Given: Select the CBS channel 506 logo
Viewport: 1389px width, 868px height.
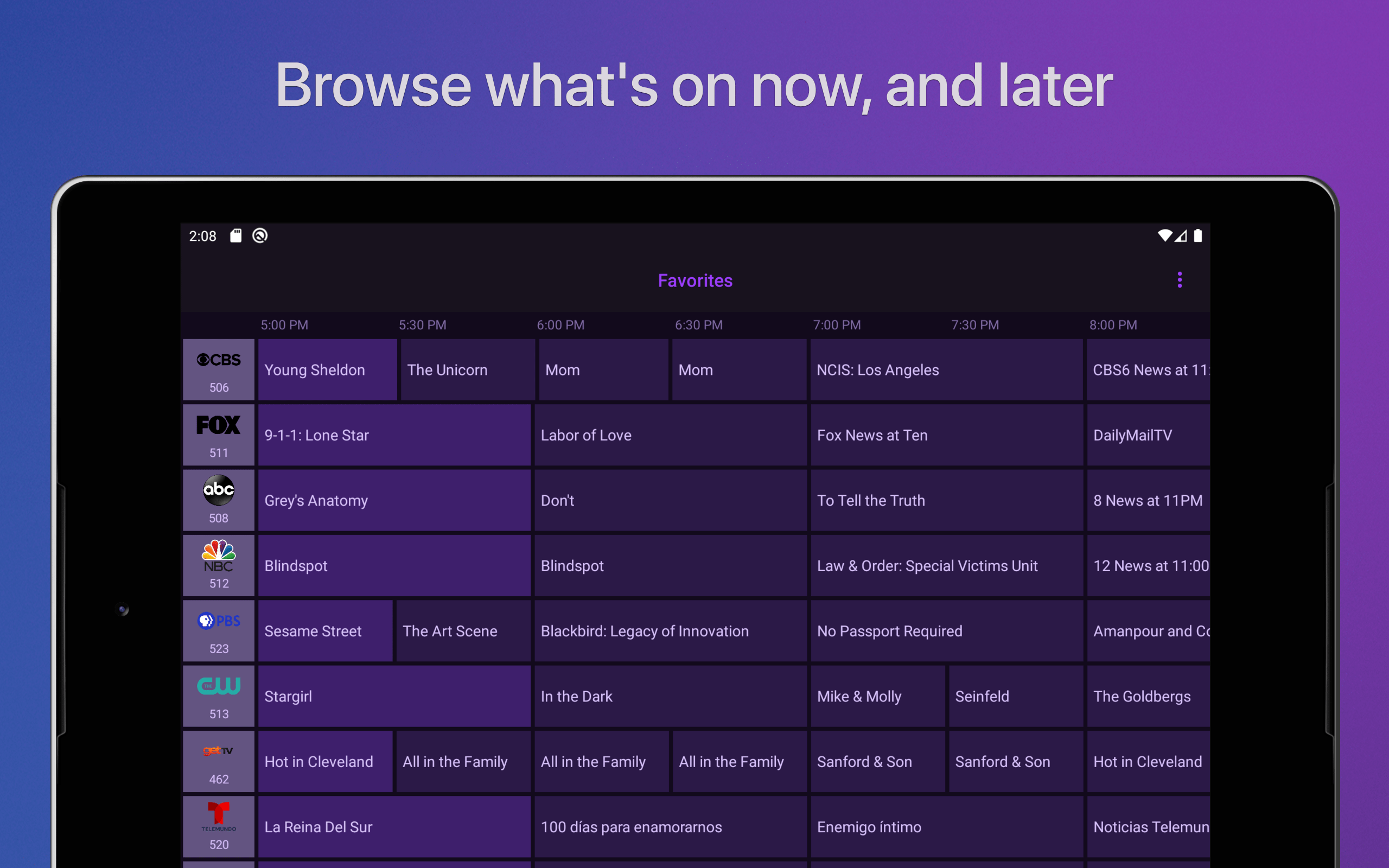Looking at the screenshot, I should point(218,369).
